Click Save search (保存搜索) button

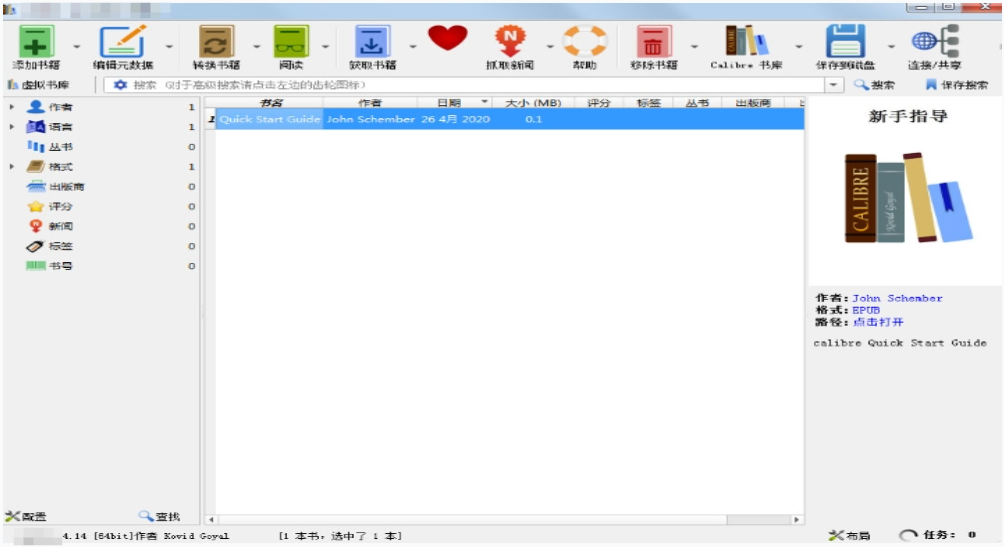957,85
